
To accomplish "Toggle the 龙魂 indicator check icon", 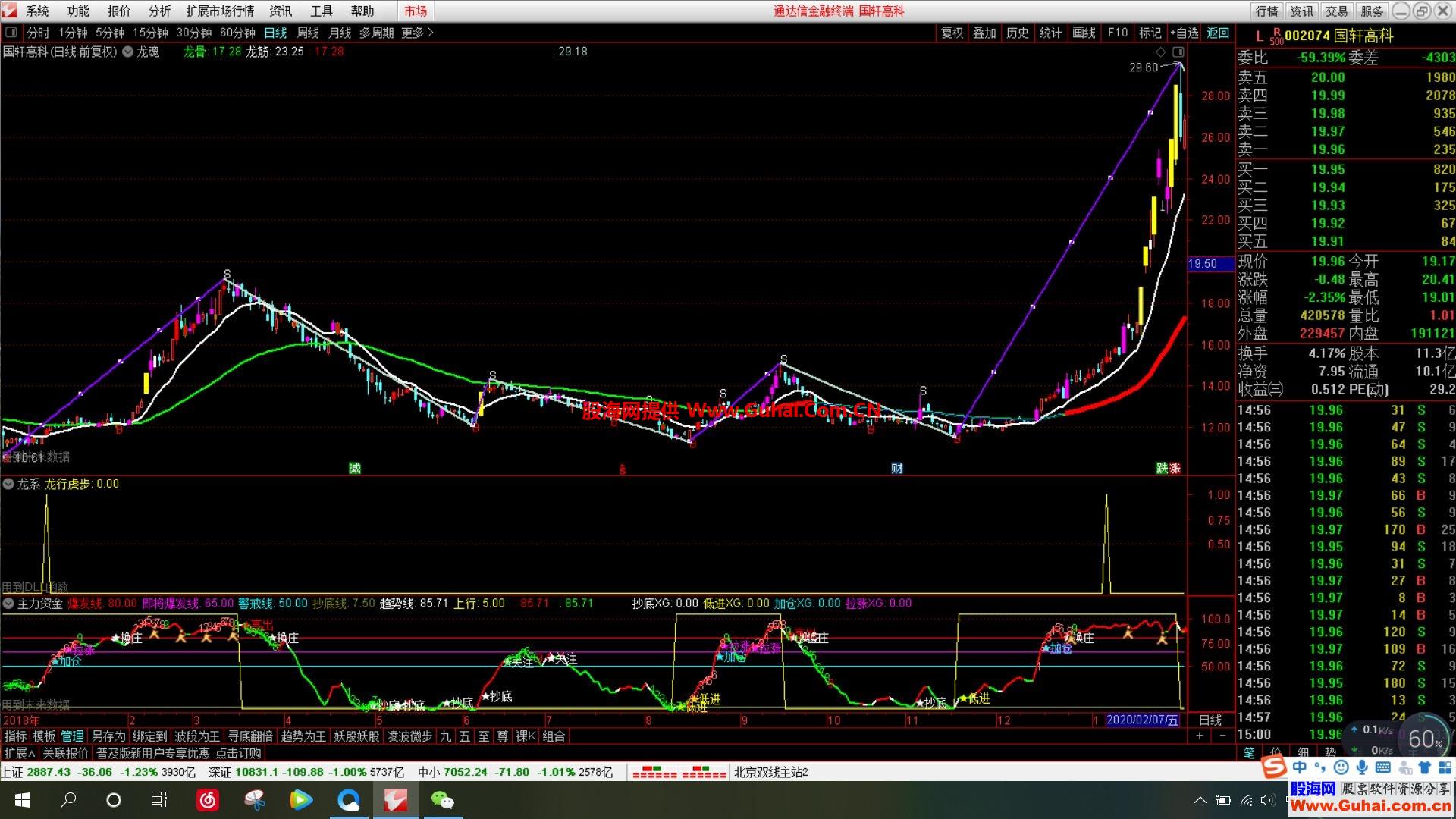I will pyautogui.click(x=128, y=52).
